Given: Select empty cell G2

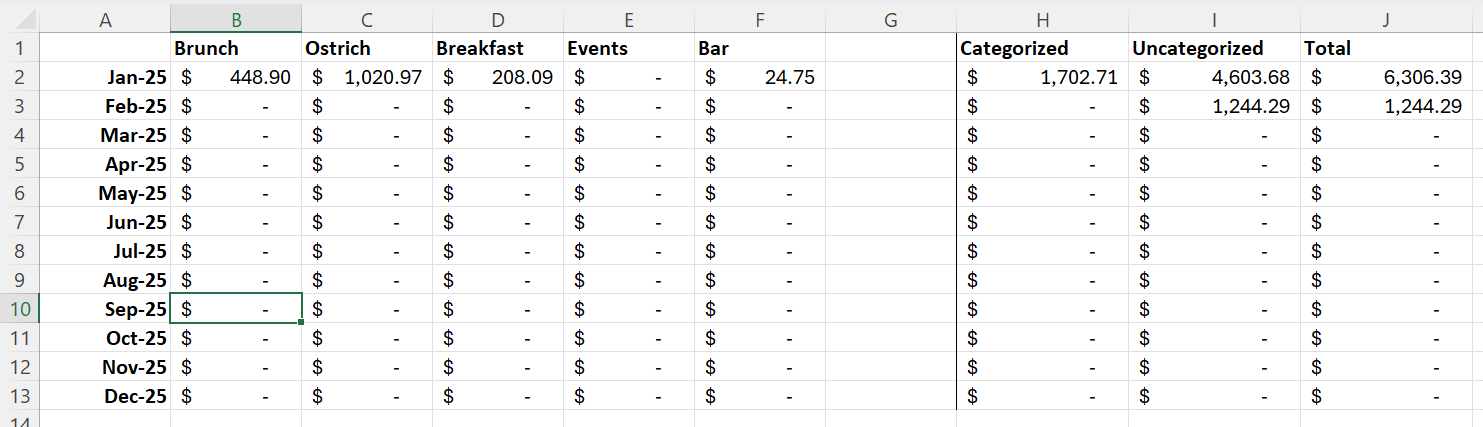Looking at the screenshot, I should pos(890,77).
